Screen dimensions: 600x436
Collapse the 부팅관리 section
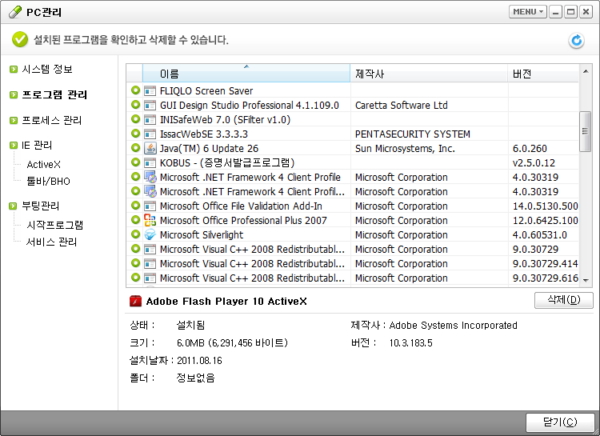(13, 206)
